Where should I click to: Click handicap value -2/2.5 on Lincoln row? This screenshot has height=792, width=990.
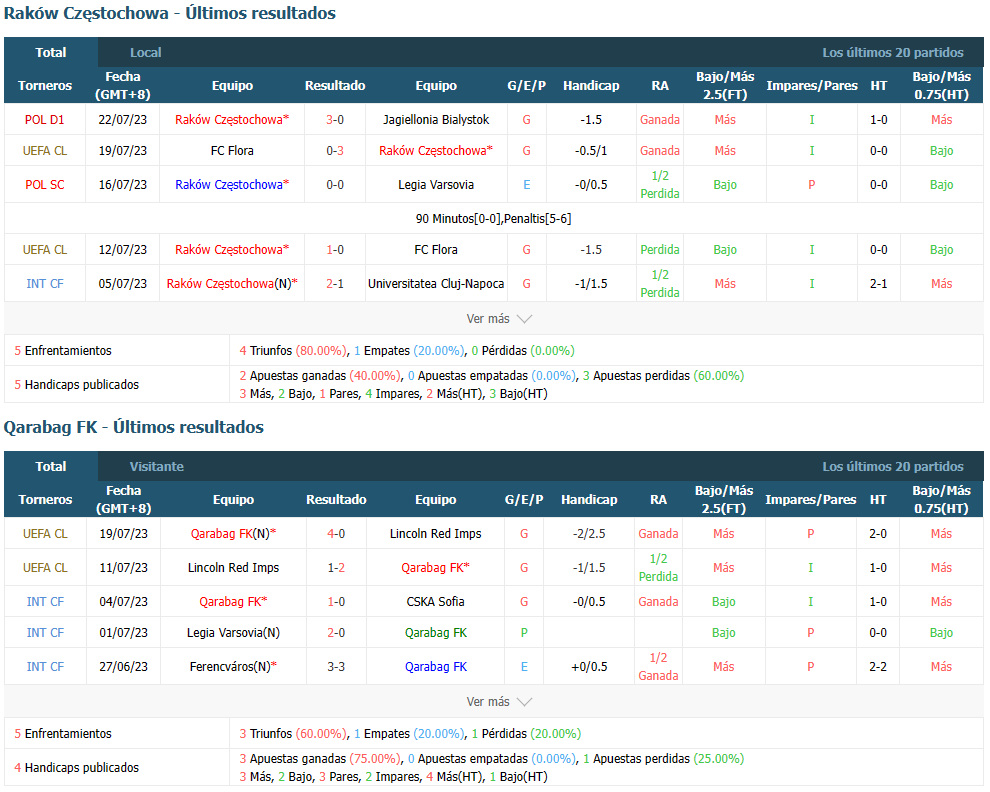589,533
